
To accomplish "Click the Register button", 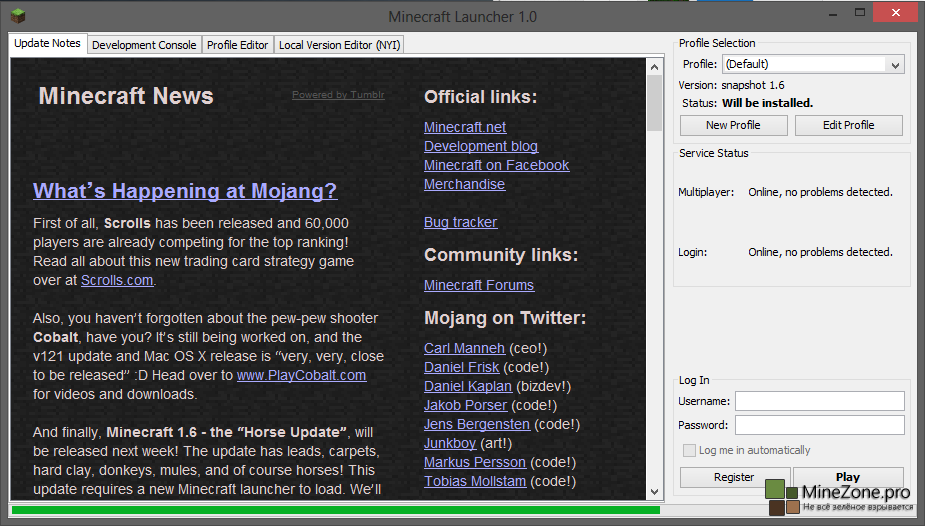I will pyautogui.click(x=734, y=478).
